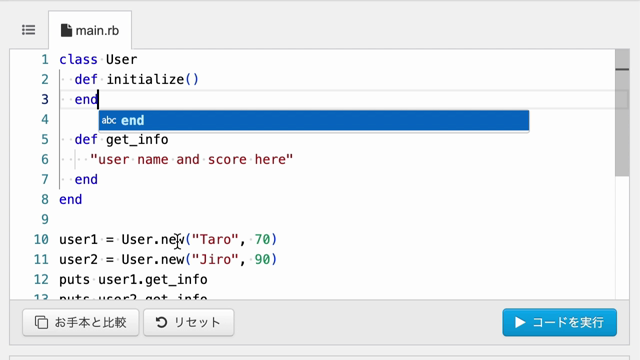
Task: Click the circular arrow reset icon
Action: 162,322
